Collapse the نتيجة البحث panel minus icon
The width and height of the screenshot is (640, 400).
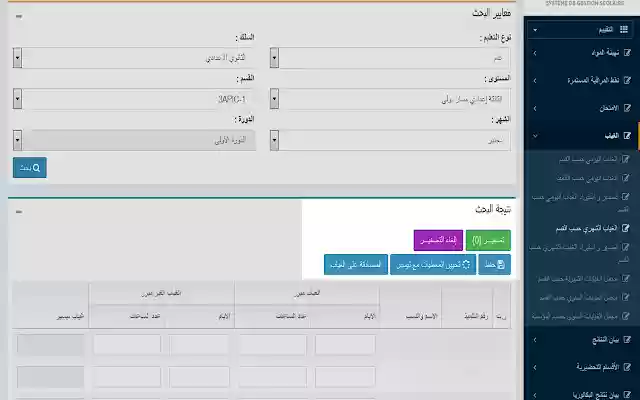click(x=19, y=211)
